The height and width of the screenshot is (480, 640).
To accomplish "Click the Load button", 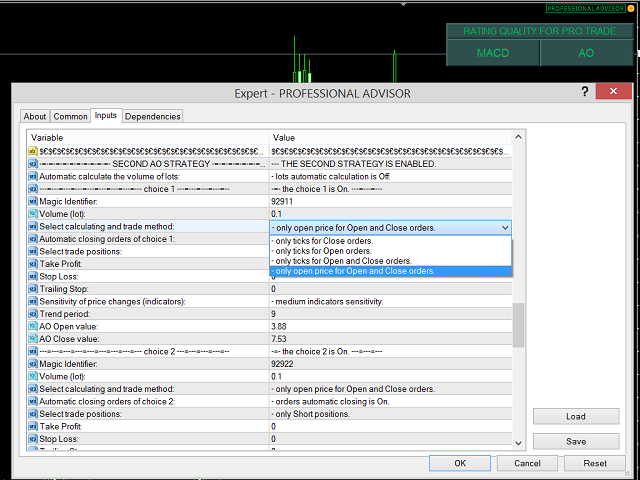I will [575, 417].
